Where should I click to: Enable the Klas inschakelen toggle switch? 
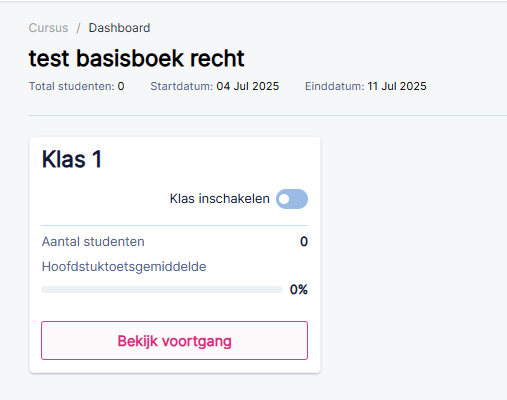(292, 199)
